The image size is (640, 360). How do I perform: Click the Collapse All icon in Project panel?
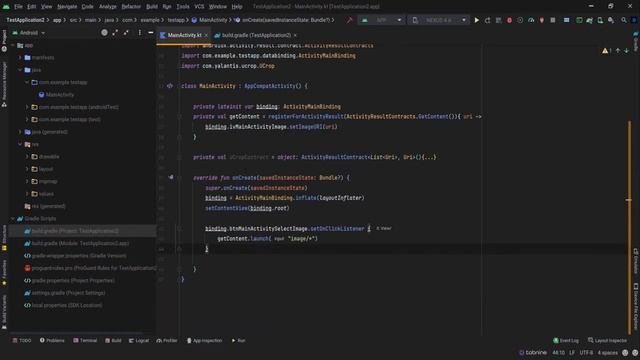[126, 33]
